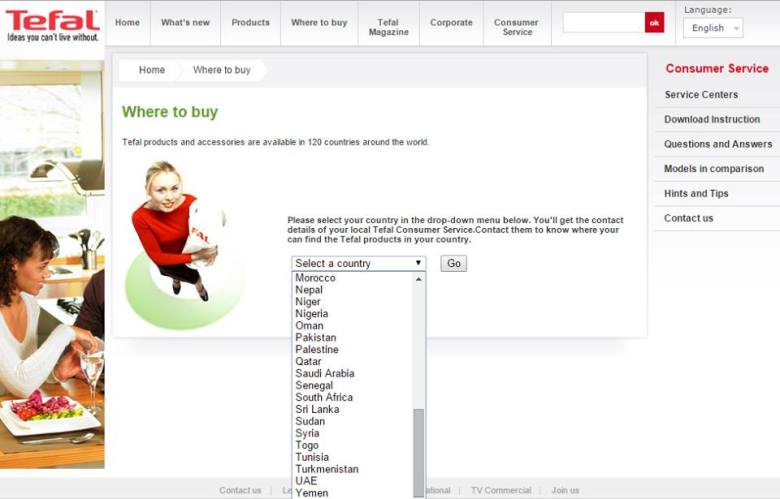Click the woman in red image
The width and height of the screenshot is (780, 499).
184,244
